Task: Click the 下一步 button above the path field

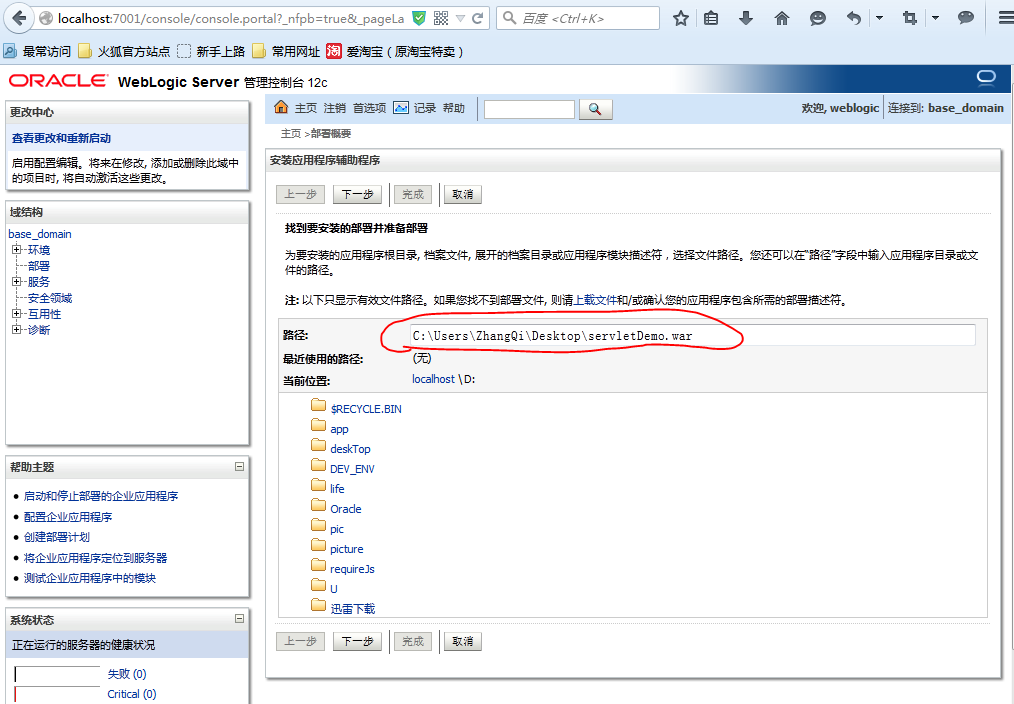Action: click(357, 195)
